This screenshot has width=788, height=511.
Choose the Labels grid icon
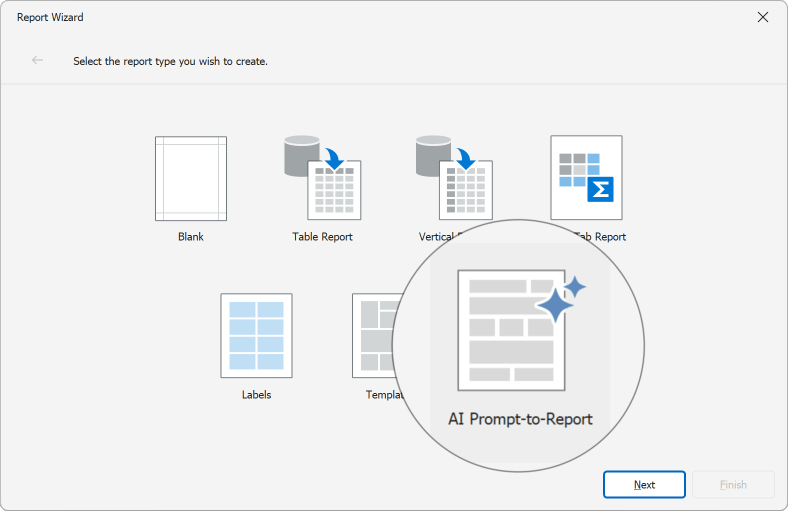(x=256, y=336)
